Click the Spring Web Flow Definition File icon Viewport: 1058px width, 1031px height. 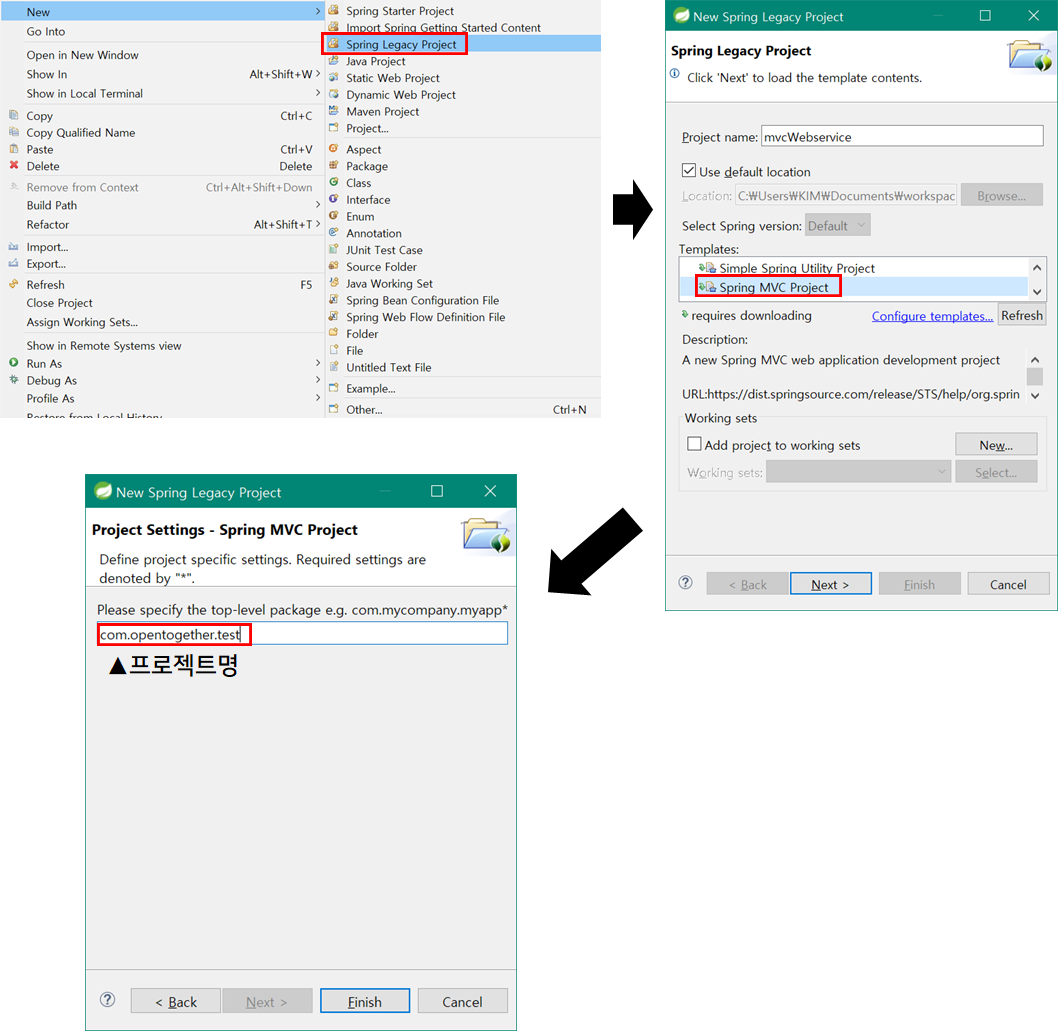(x=333, y=316)
